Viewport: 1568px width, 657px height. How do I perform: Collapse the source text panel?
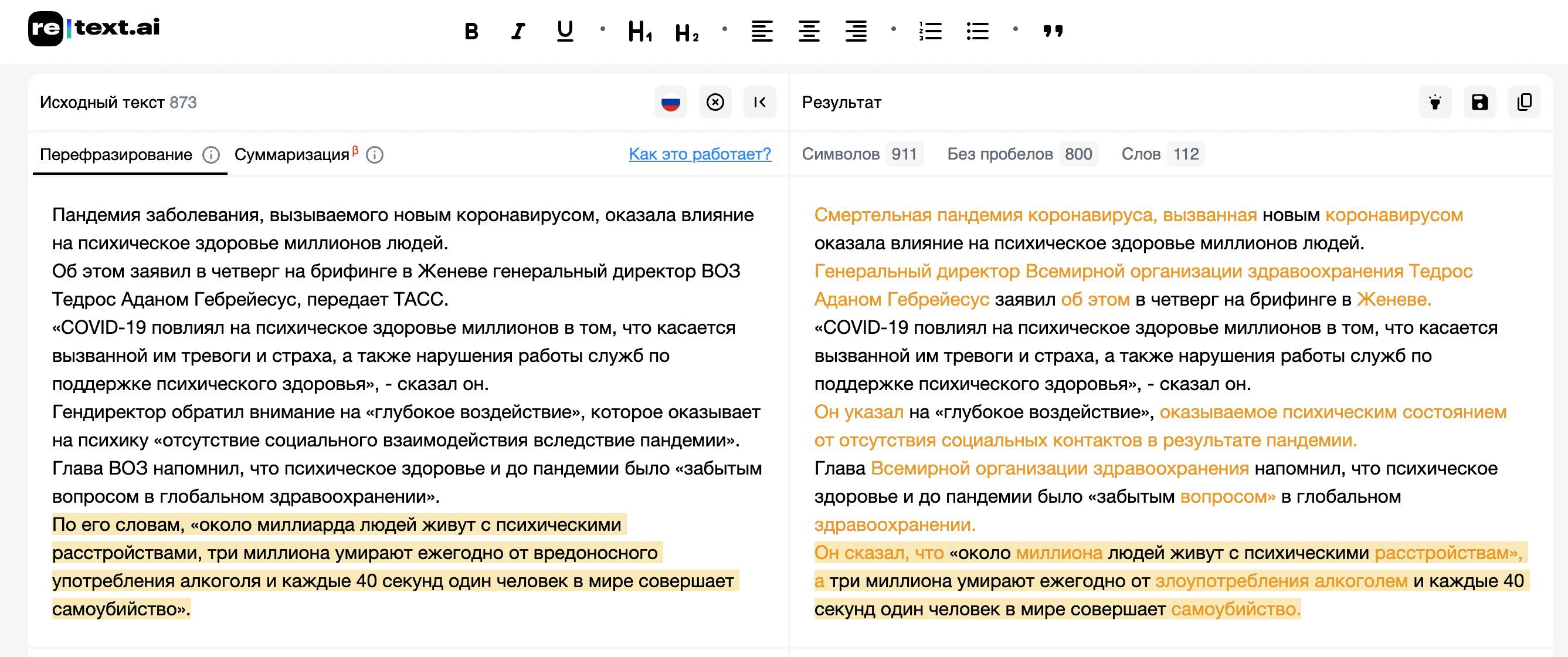(x=759, y=102)
